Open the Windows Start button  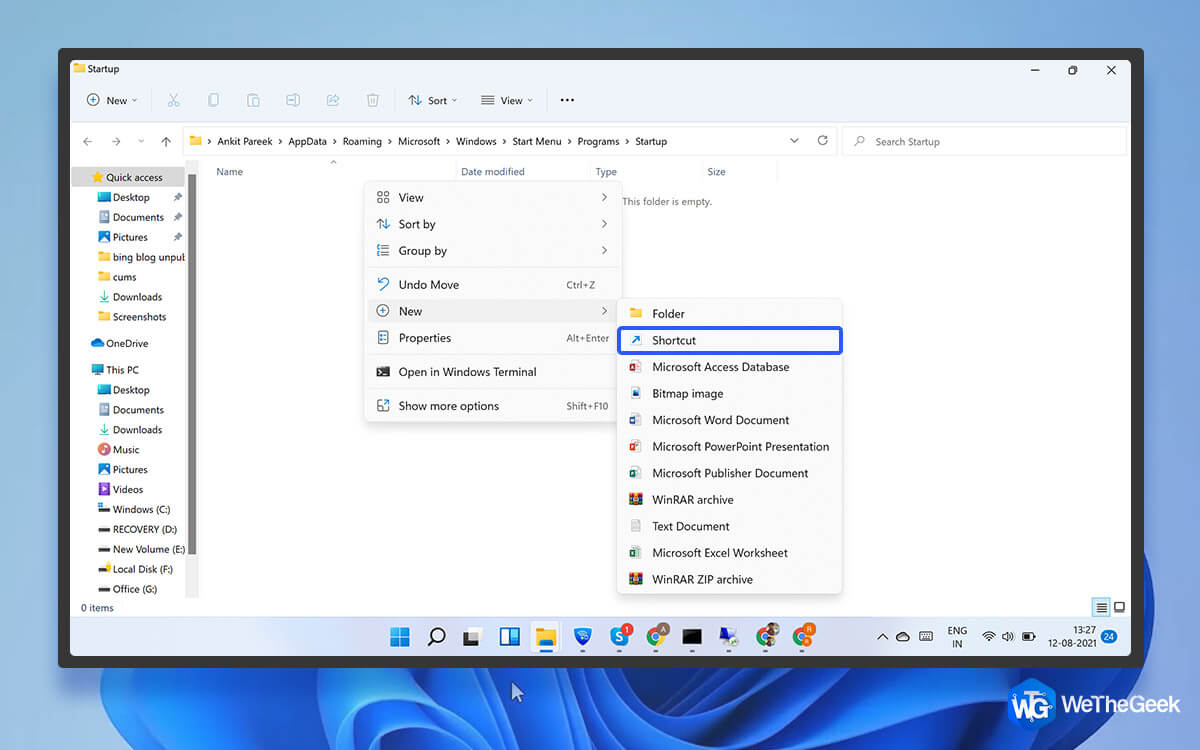400,636
